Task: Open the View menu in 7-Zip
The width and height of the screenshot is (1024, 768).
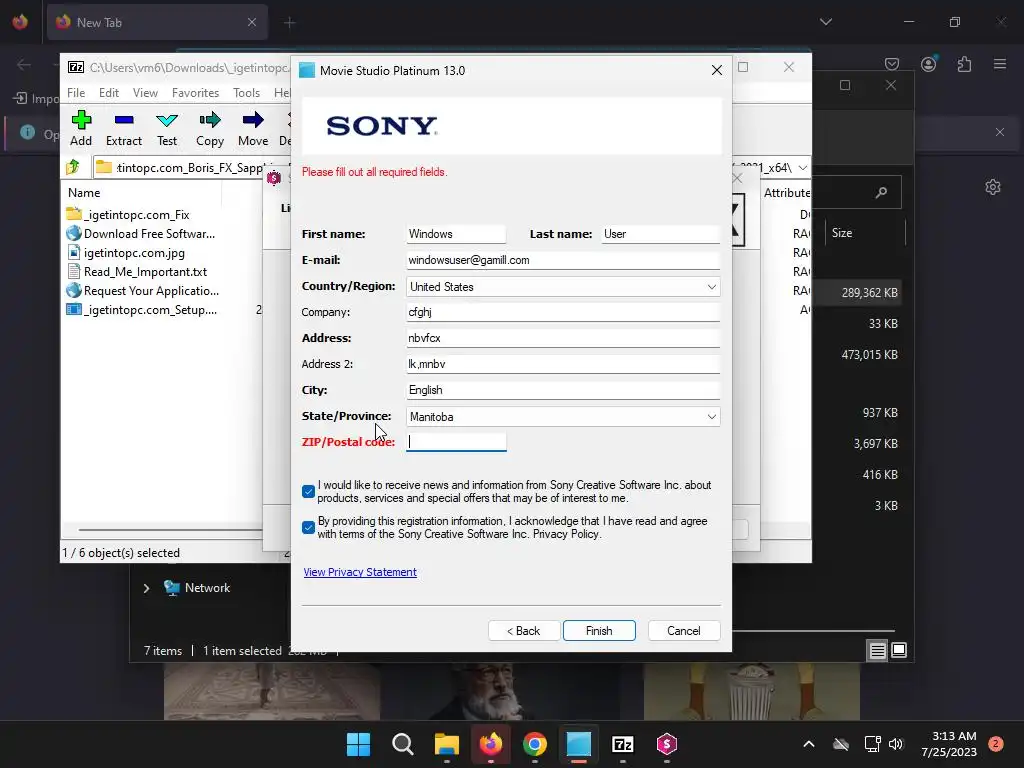Action: (145, 93)
